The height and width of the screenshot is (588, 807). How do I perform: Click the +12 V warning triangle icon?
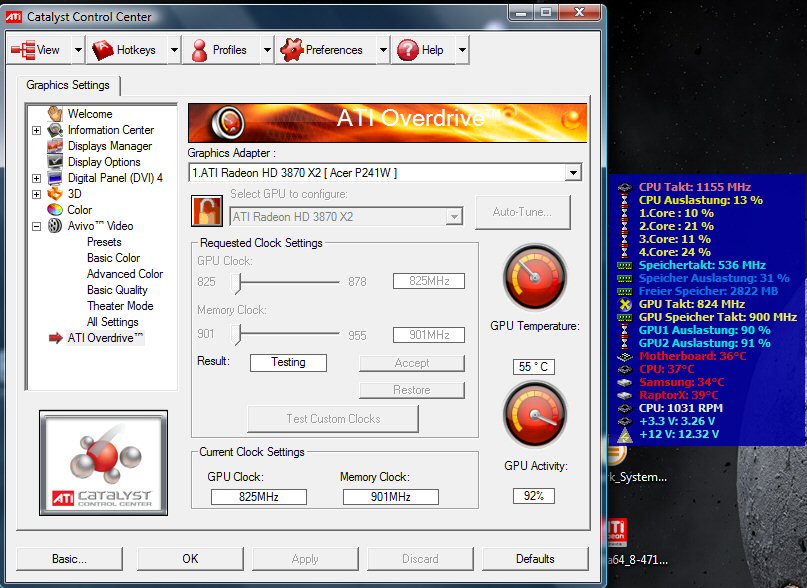(x=624, y=435)
